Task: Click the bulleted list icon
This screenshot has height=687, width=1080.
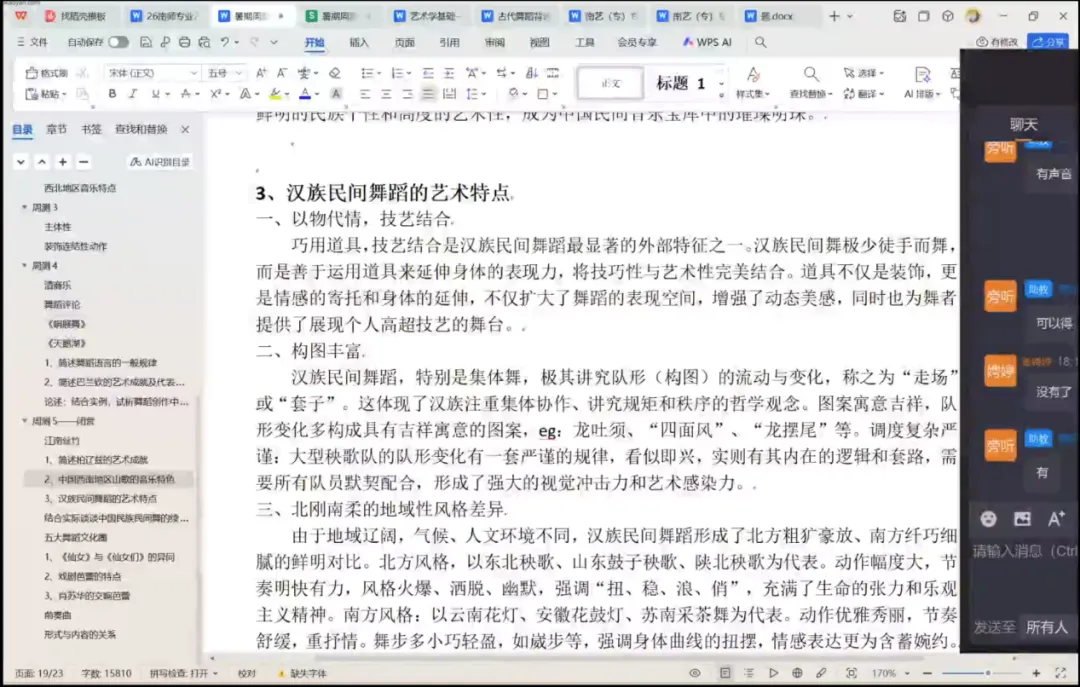Action: (367, 73)
